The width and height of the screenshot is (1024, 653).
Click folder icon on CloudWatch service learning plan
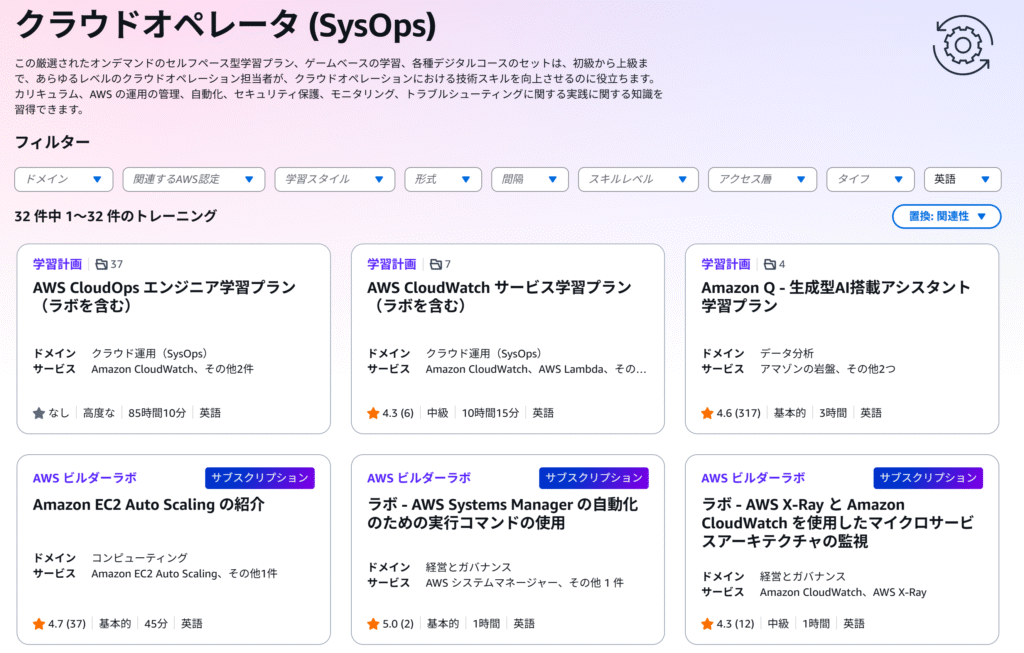tap(435, 265)
